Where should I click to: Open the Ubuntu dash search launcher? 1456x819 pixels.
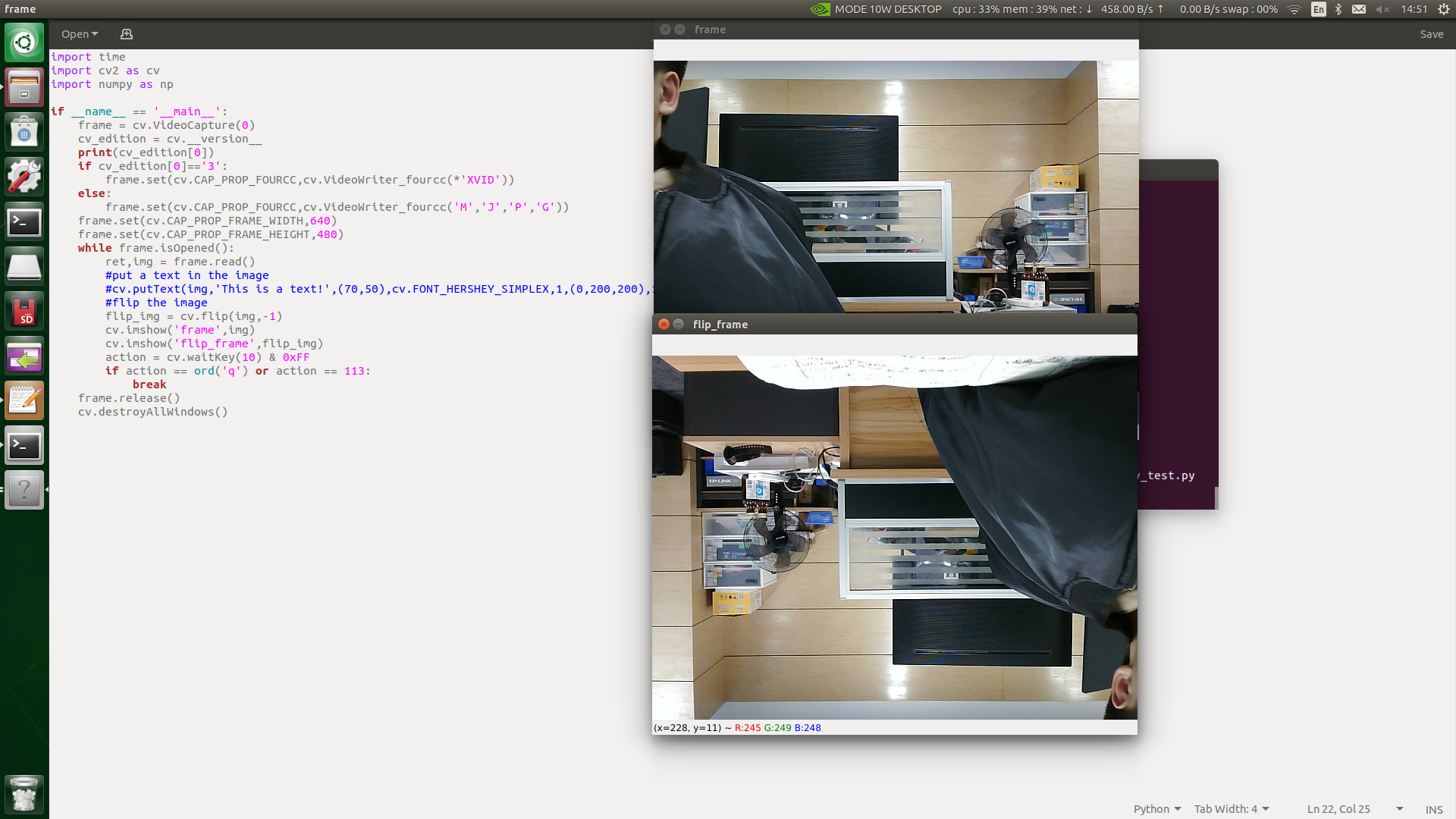click(x=24, y=42)
